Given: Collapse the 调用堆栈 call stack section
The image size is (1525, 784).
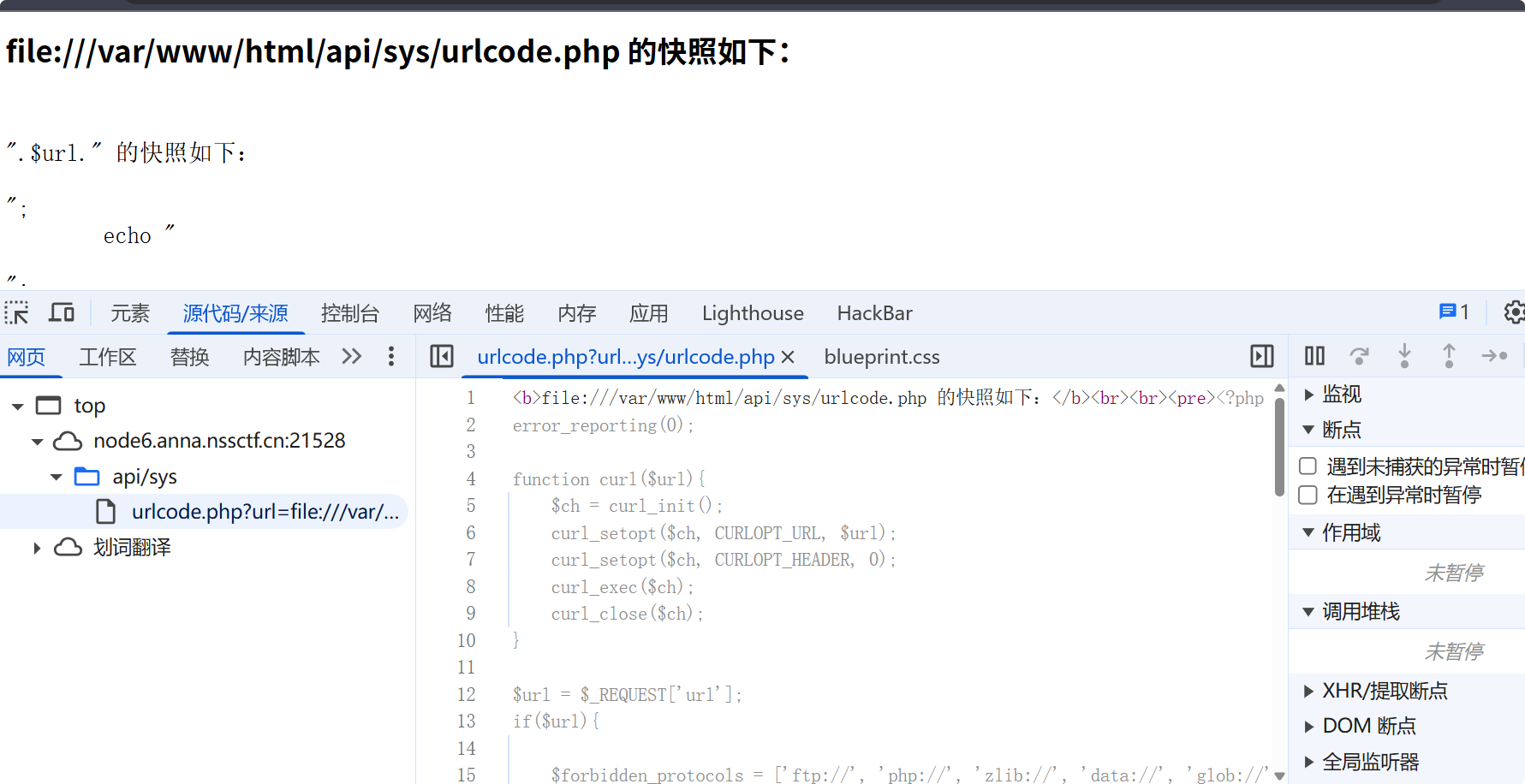Looking at the screenshot, I should [1308, 612].
